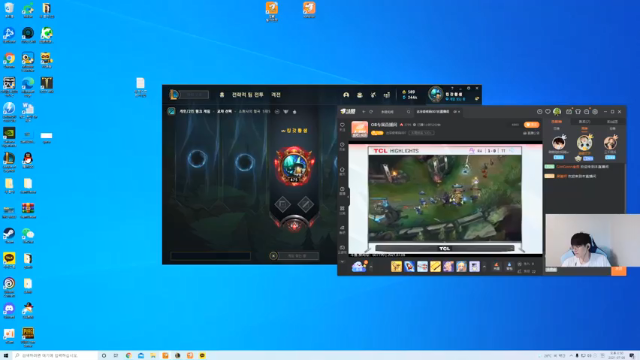This screenshot has width=640, height=360.
Task: Click the game mode icon in lobby header
Action: pyautogui.click(x=171, y=111)
